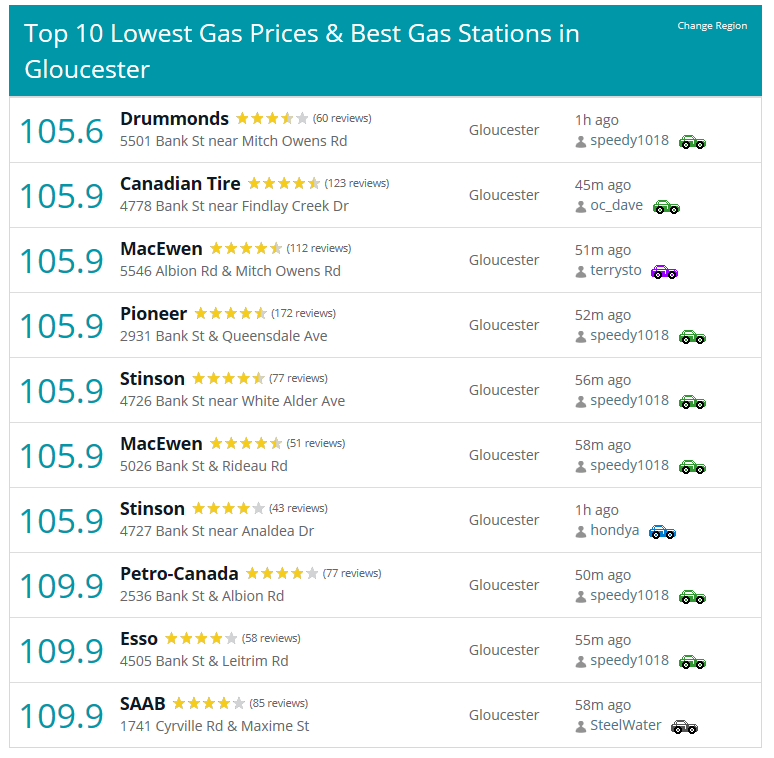Open the oc_dave user profile

coord(617,205)
